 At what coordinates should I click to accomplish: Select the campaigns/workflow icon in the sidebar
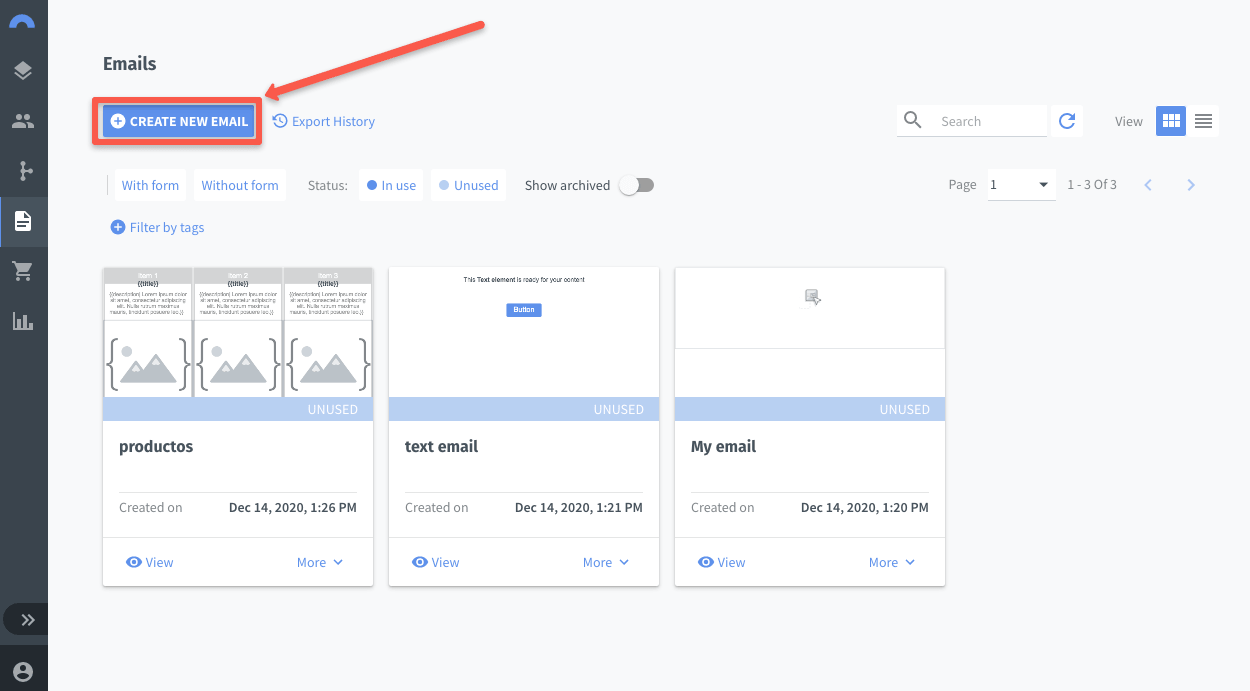(x=24, y=171)
